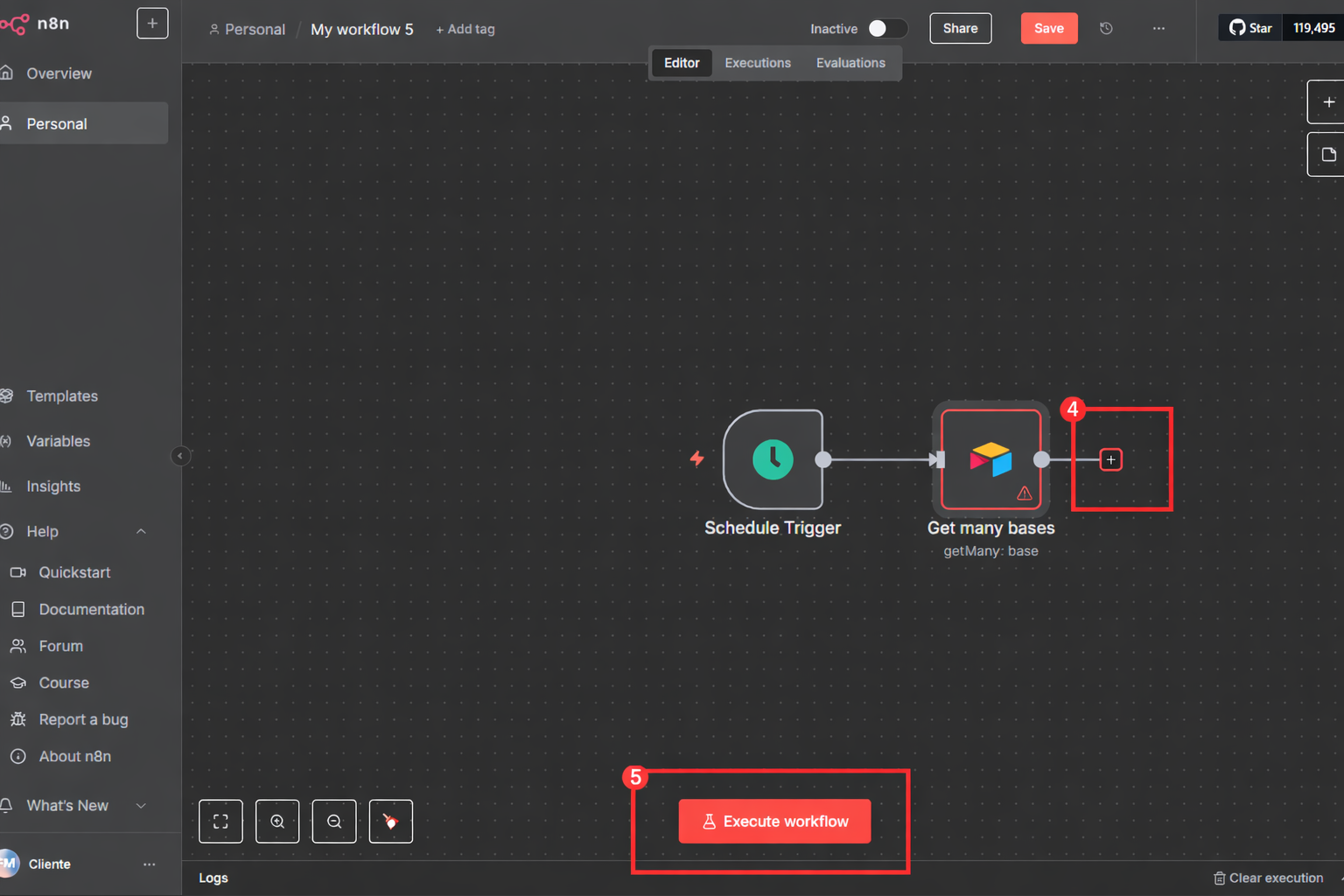The image size is (1344, 896).
Task: Collapse the left sidebar arrow handle
Action: (x=180, y=456)
